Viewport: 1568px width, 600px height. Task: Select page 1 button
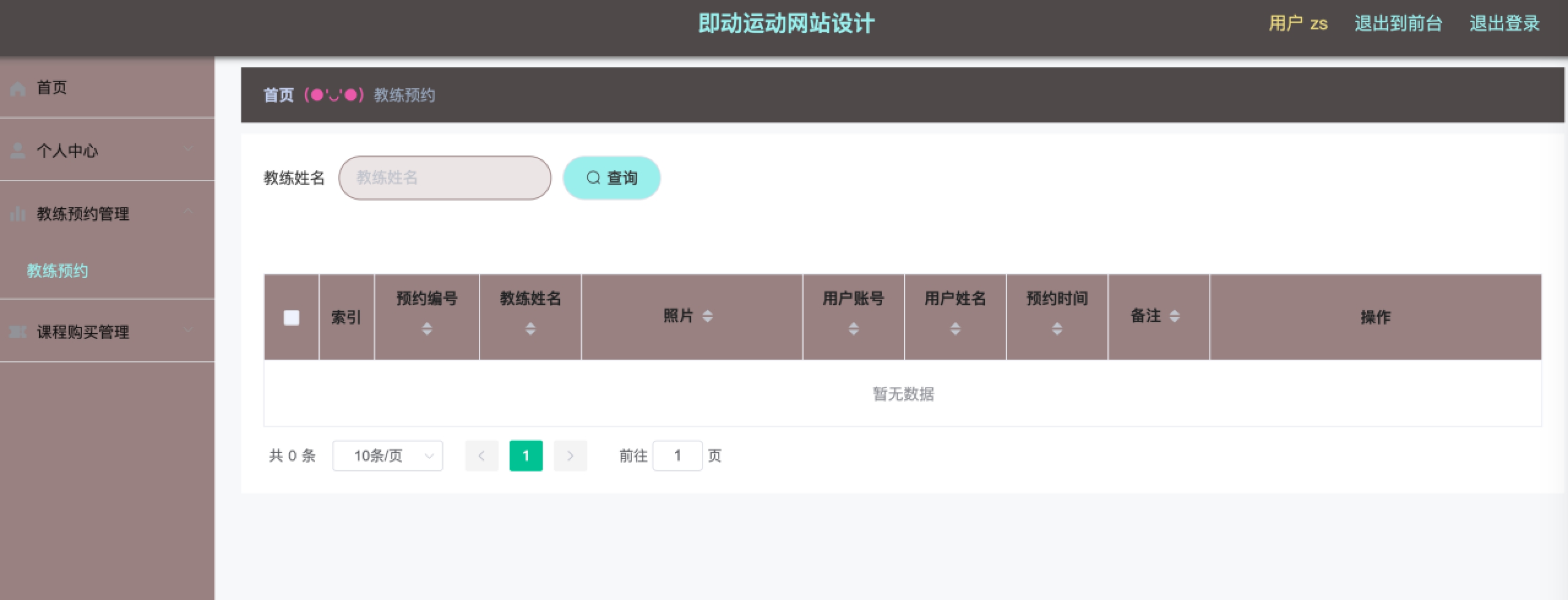[x=526, y=456]
